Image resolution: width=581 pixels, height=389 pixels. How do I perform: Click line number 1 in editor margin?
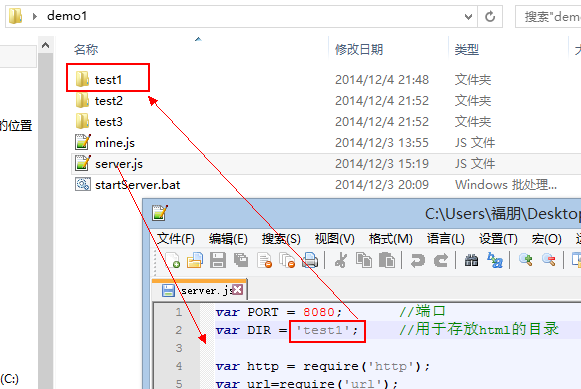point(179,312)
